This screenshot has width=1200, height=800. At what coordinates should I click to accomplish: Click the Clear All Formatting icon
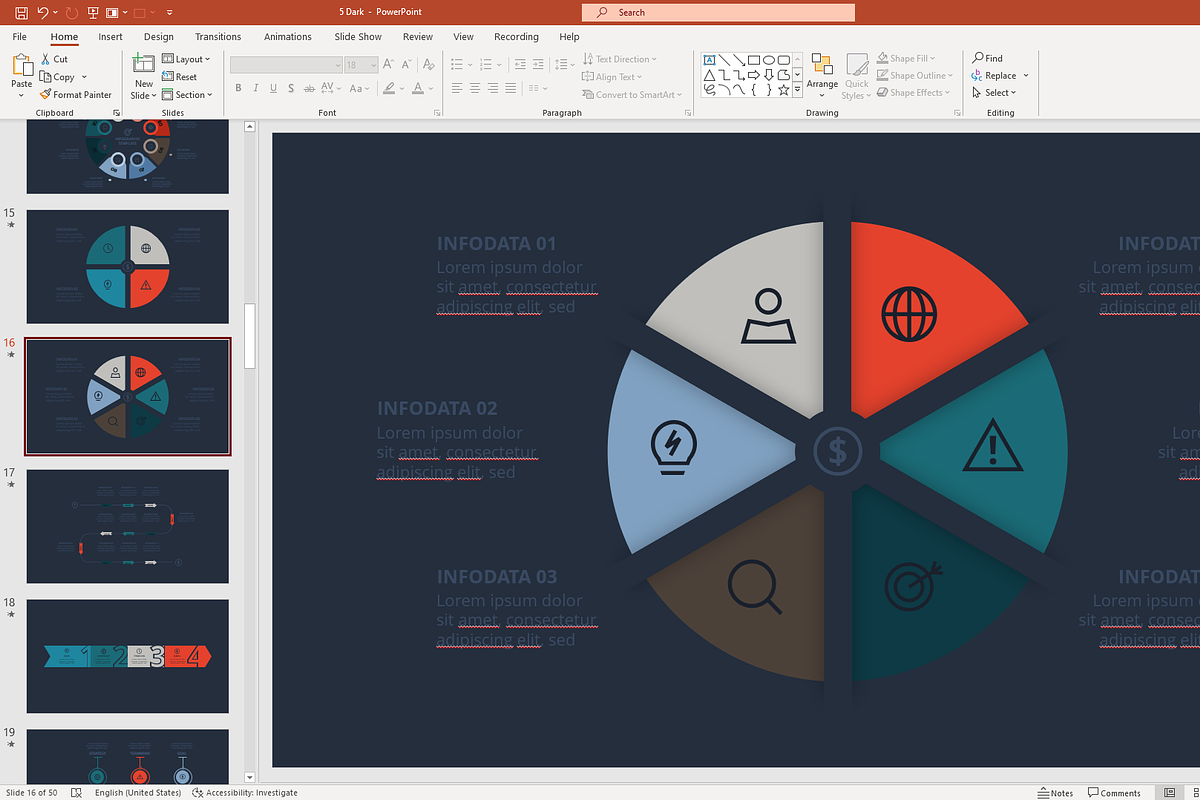click(x=429, y=64)
